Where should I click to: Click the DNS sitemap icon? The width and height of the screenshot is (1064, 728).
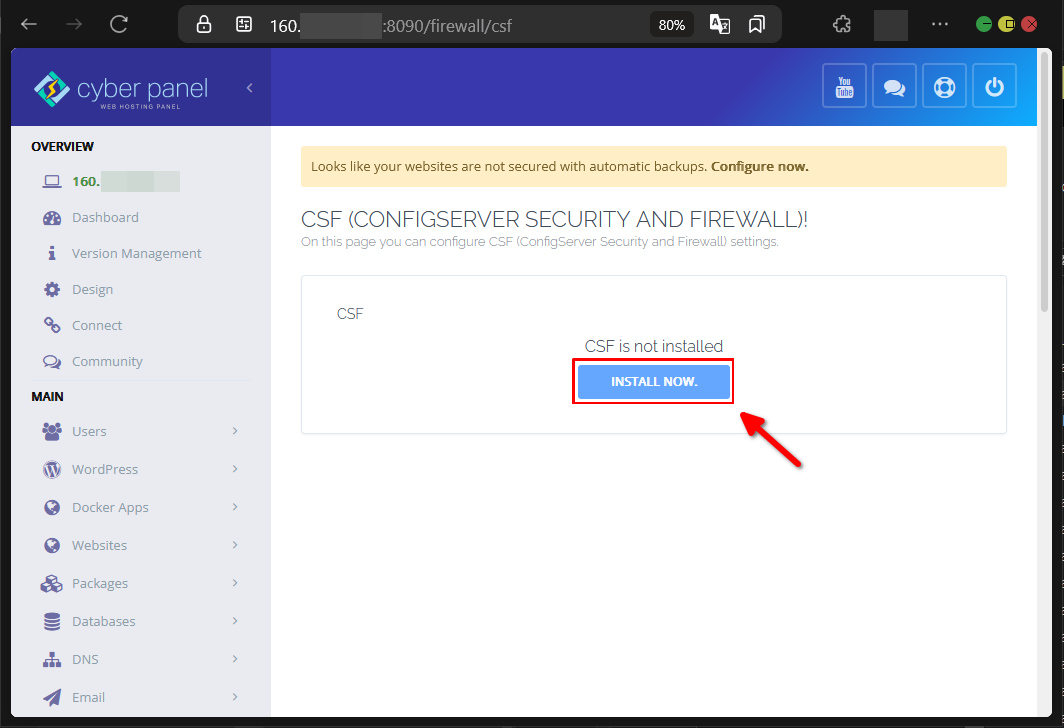coord(52,659)
